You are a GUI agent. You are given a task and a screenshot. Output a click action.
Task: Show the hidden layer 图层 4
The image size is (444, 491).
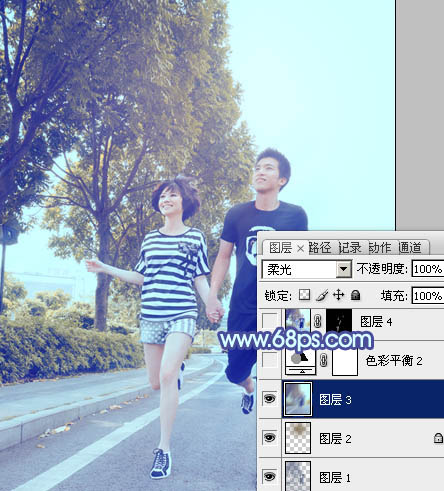[269, 321]
